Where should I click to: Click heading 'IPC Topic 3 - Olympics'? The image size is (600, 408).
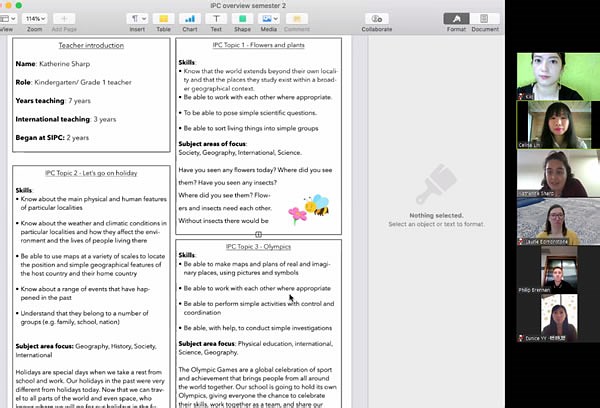pyautogui.click(x=258, y=246)
